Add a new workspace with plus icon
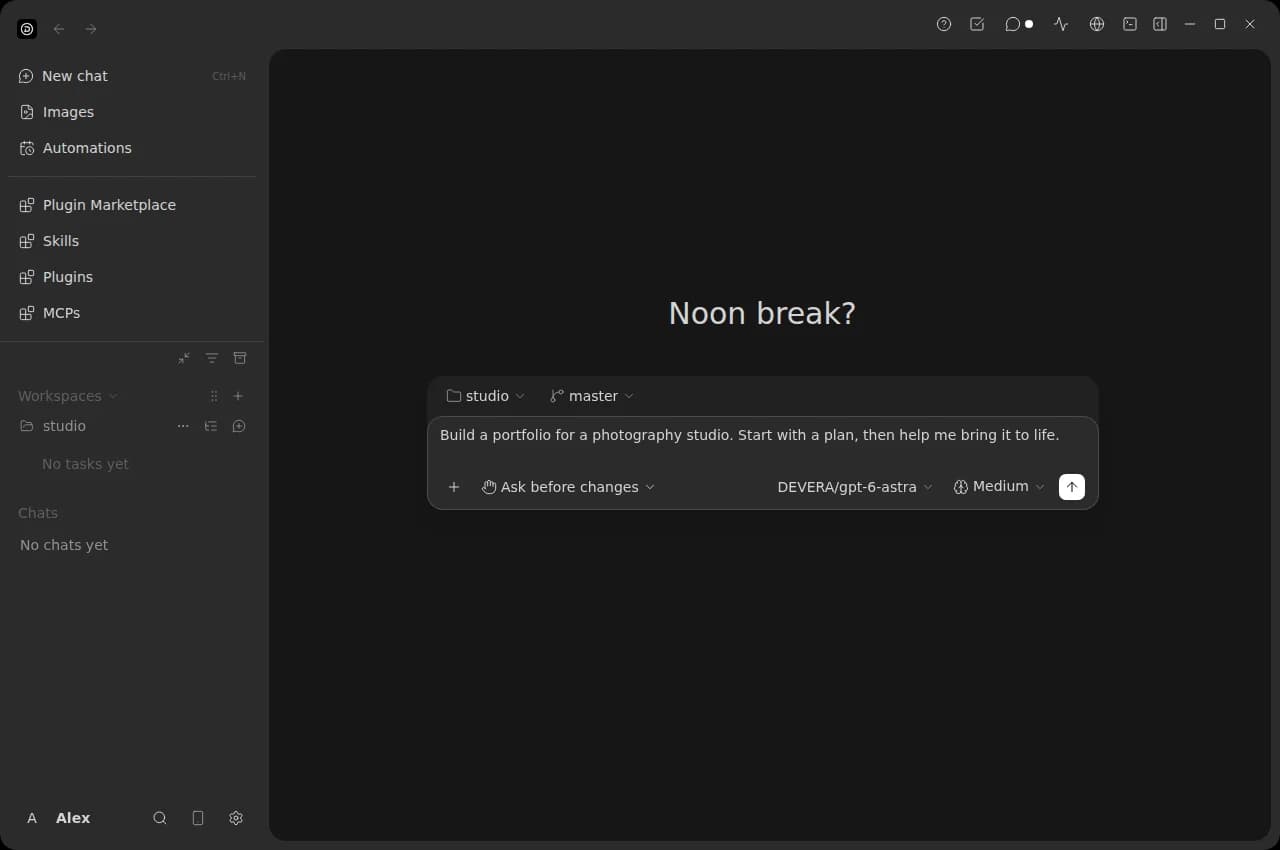This screenshot has width=1280, height=850. 238,396
